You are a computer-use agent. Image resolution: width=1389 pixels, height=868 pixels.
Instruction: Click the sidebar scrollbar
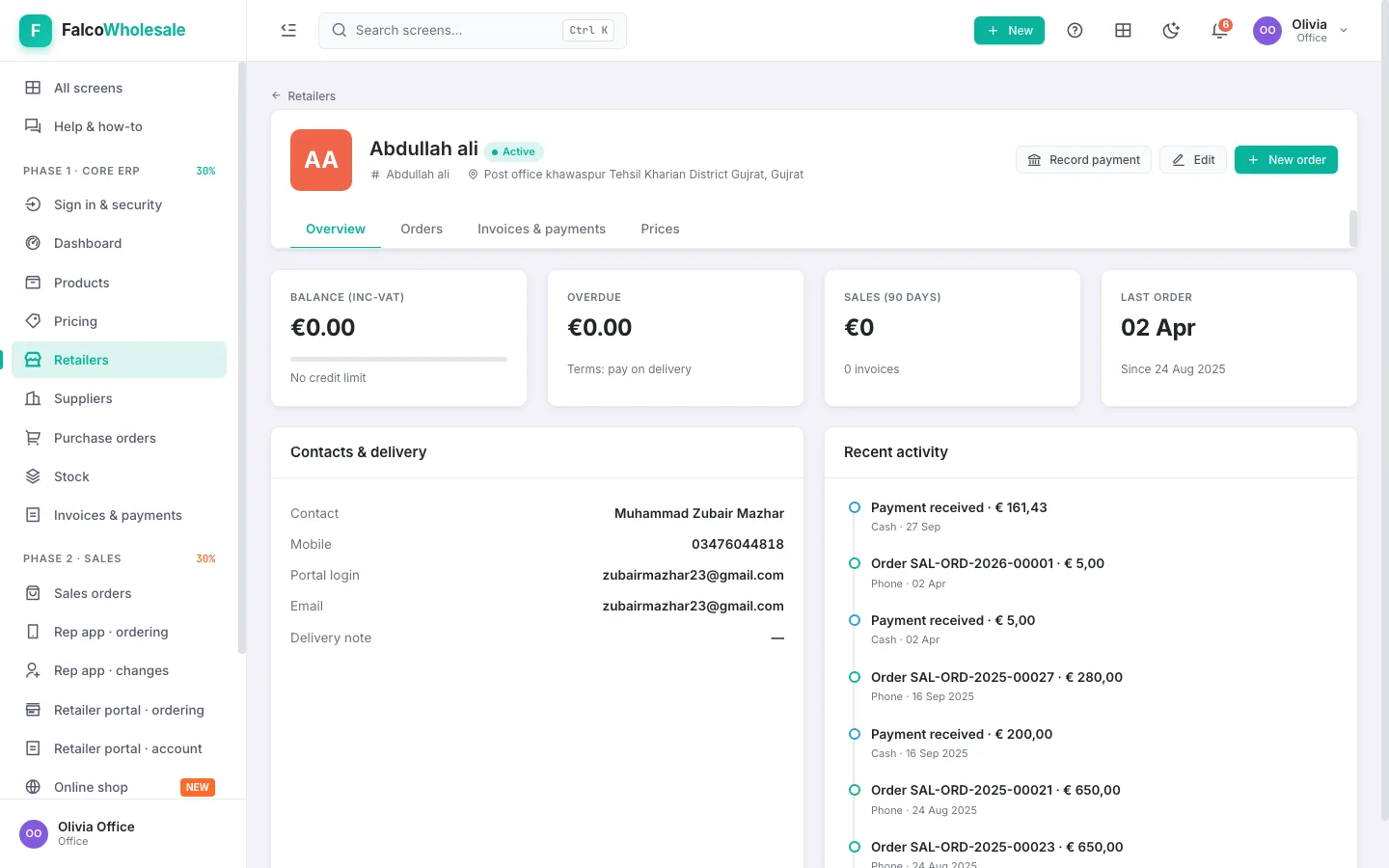coord(241,357)
